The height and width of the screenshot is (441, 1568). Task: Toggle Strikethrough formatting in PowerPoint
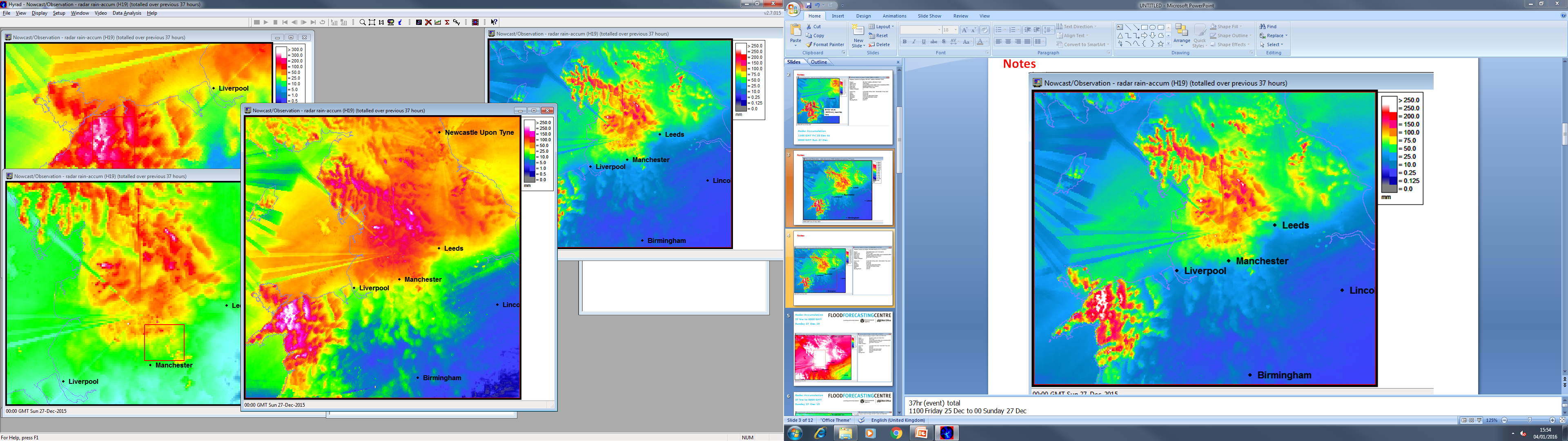point(934,41)
